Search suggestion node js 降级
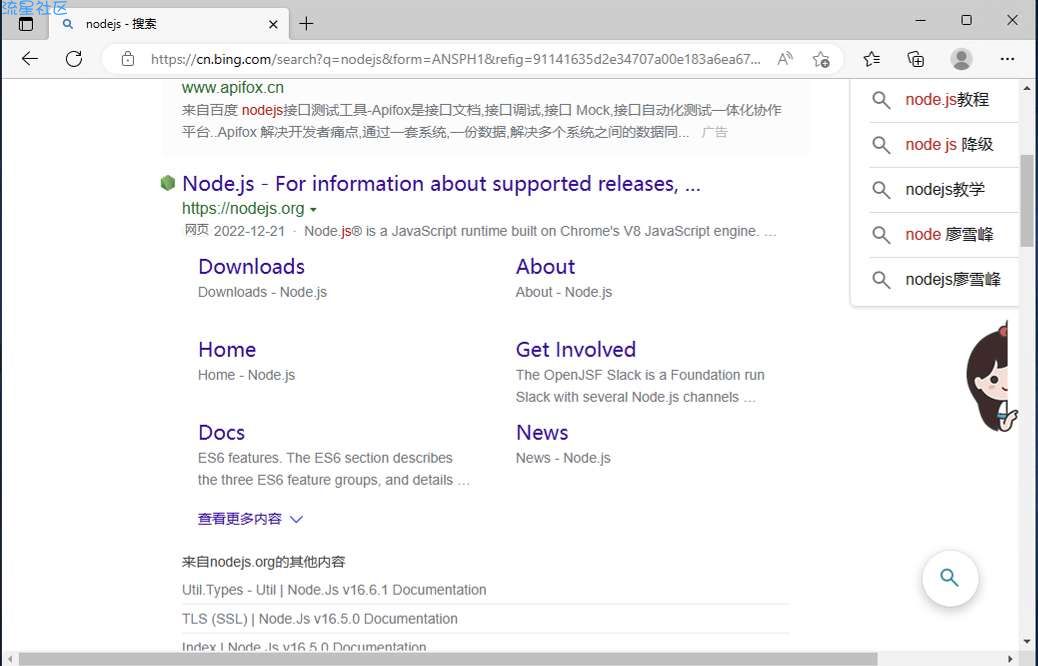The width and height of the screenshot is (1038, 666). 949,144
